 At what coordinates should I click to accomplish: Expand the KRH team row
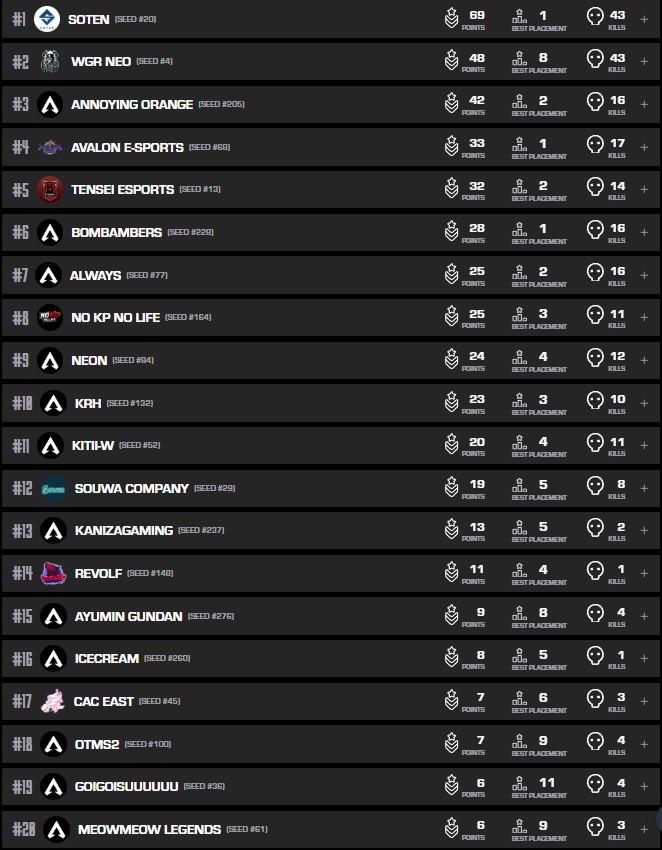pyautogui.click(x=644, y=403)
